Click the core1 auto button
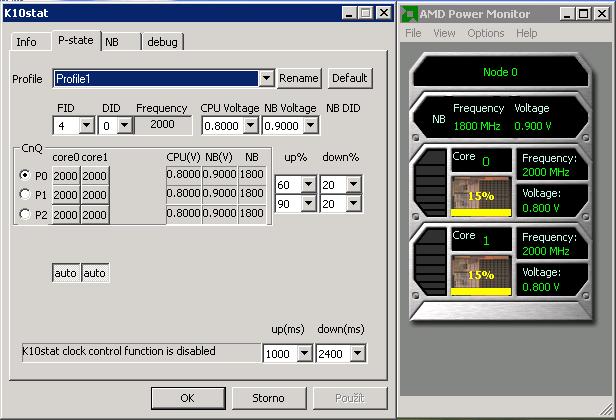616x420 pixels. click(x=95, y=273)
